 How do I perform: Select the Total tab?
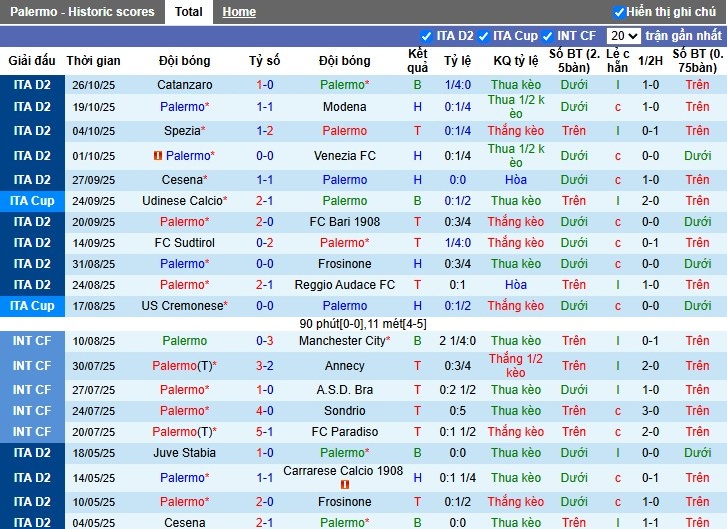pyautogui.click(x=188, y=12)
